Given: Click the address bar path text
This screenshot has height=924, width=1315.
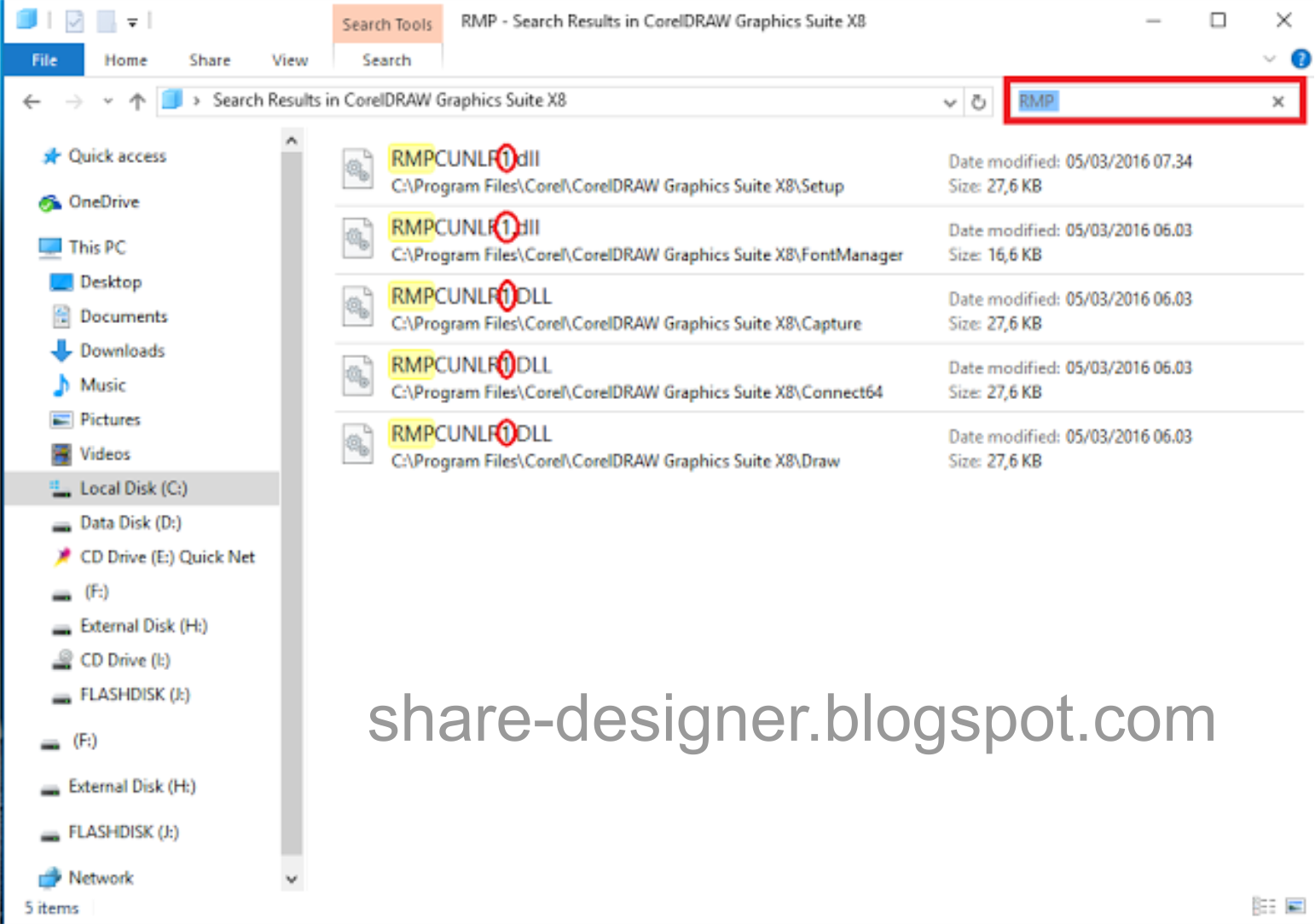Looking at the screenshot, I should coord(389,101).
